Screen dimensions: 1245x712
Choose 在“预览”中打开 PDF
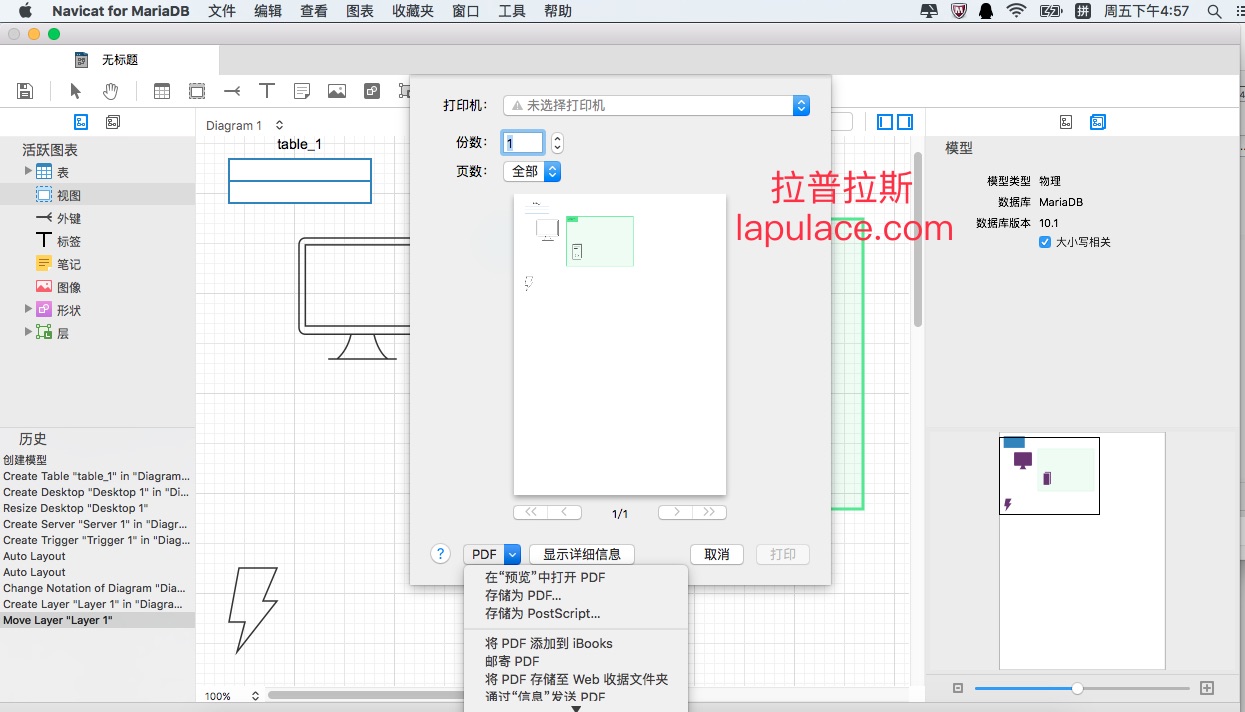pyautogui.click(x=545, y=577)
